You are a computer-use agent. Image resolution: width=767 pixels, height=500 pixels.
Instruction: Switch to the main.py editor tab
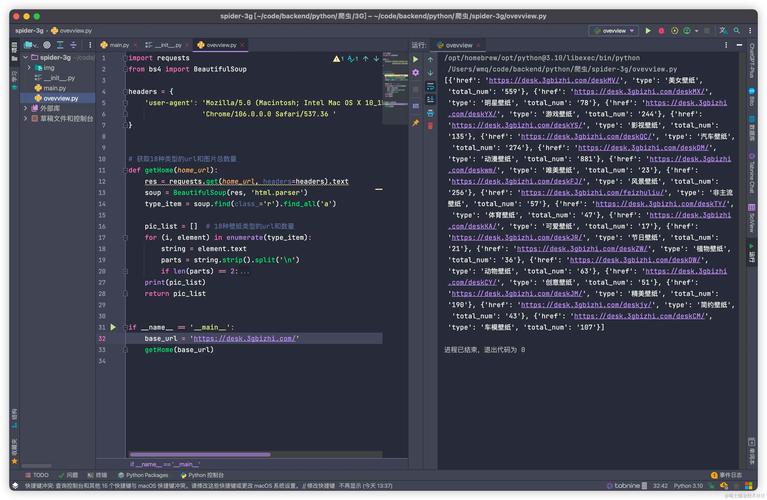pos(117,45)
